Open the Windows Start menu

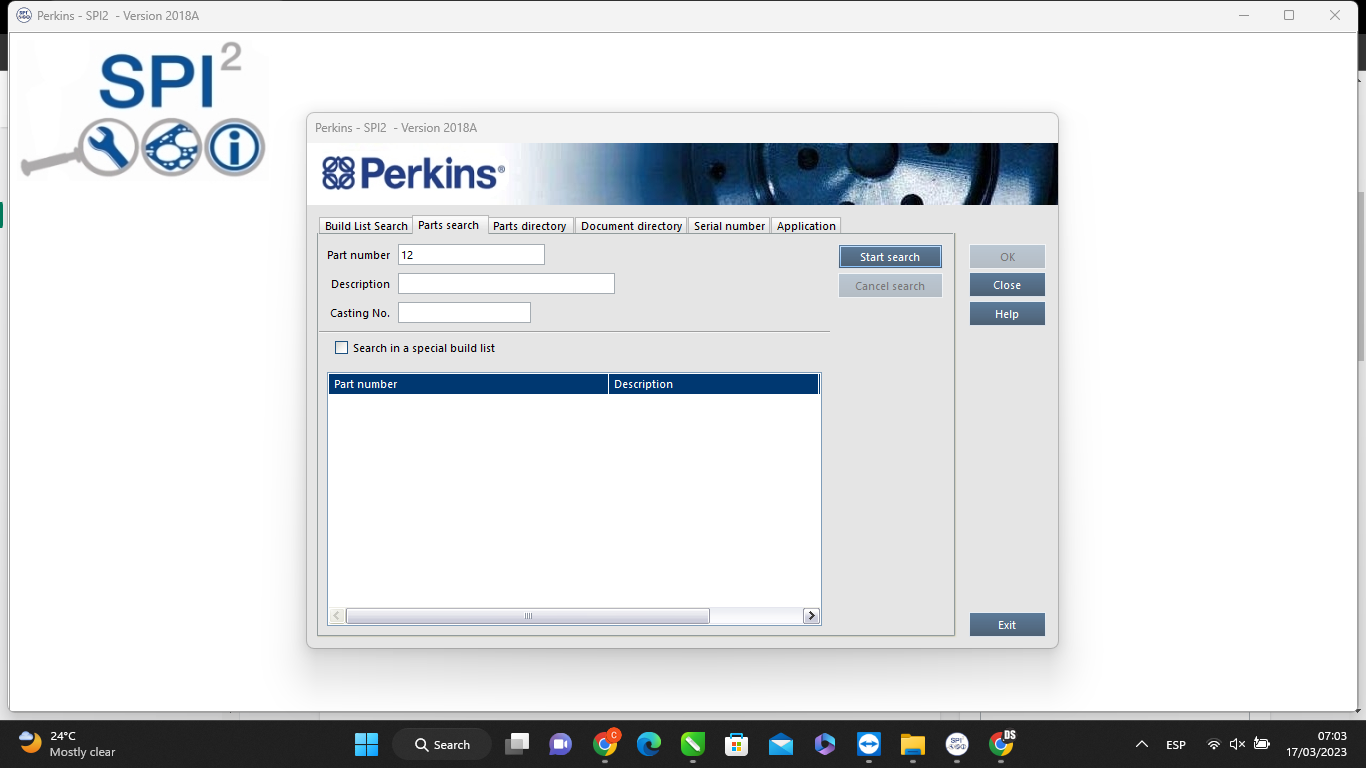coord(366,744)
